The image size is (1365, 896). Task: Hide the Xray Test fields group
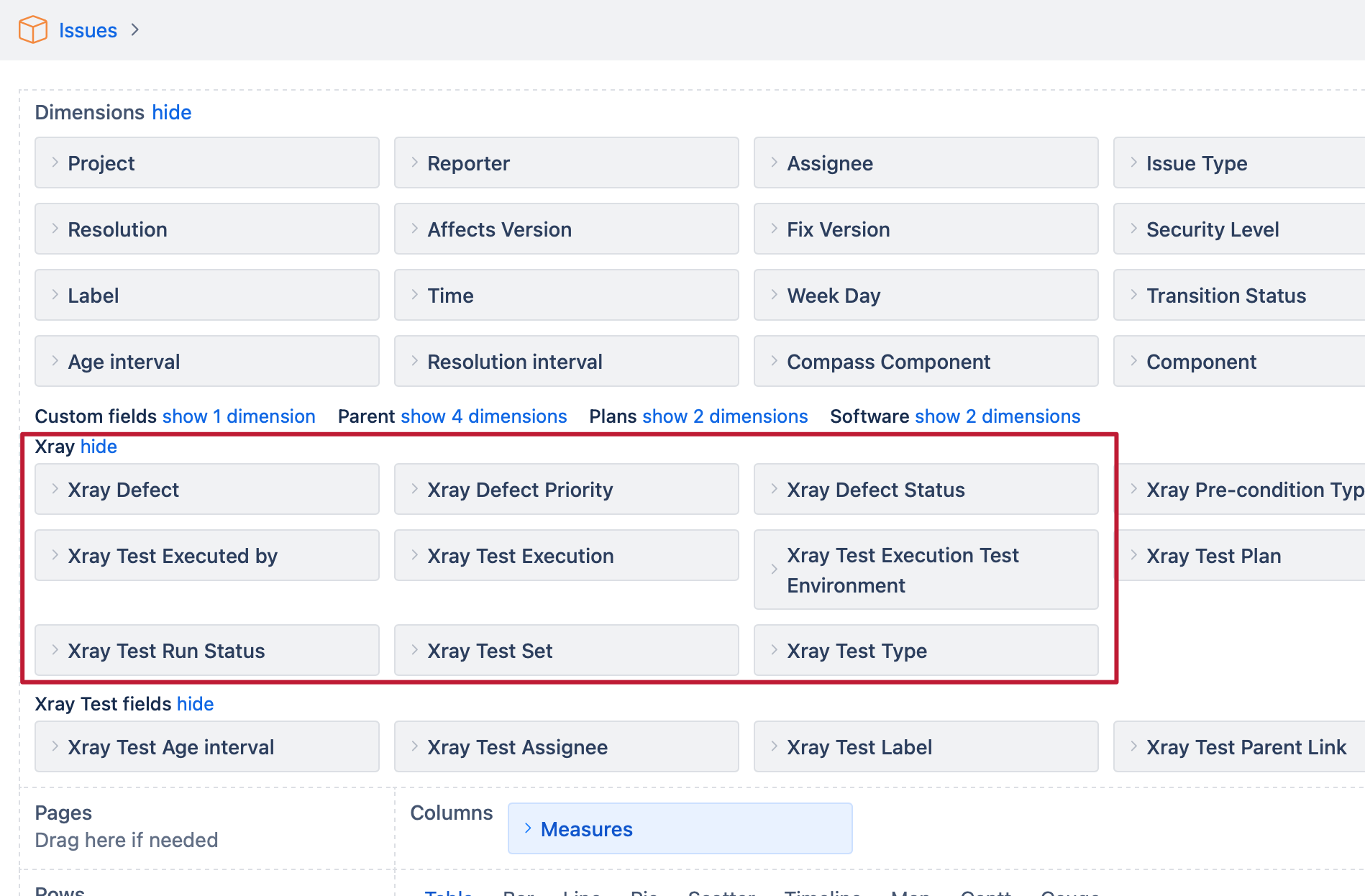point(195,704)
